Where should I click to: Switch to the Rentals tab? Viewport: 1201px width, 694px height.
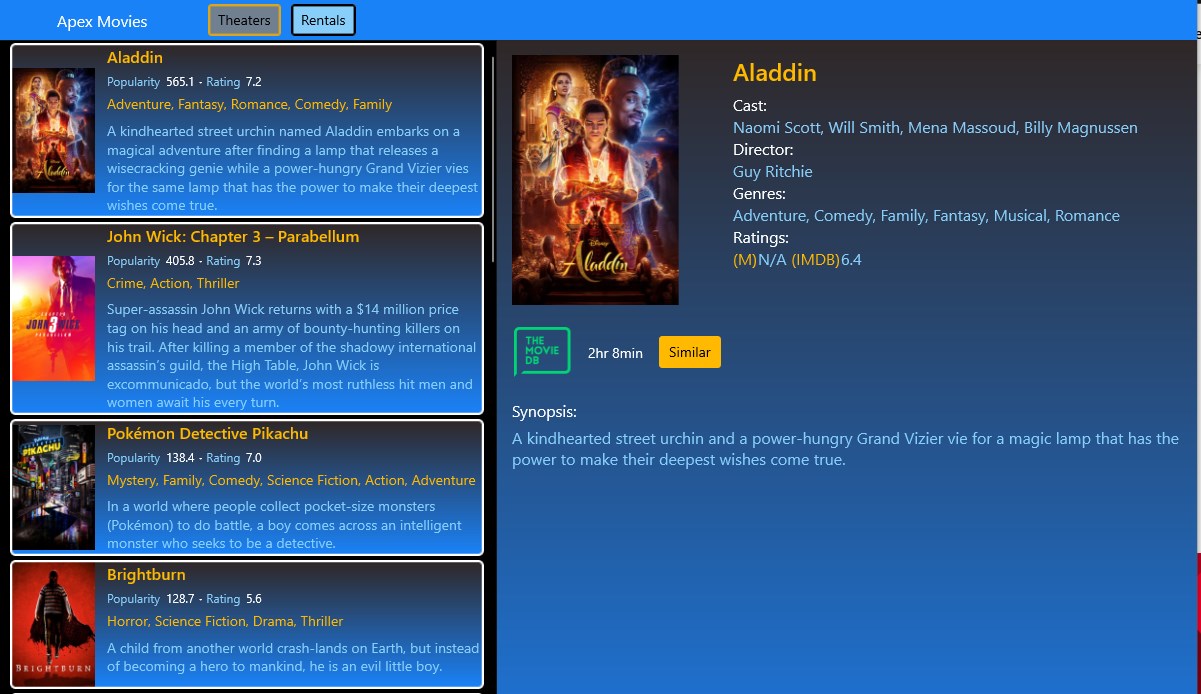click(x=322, y=19)
